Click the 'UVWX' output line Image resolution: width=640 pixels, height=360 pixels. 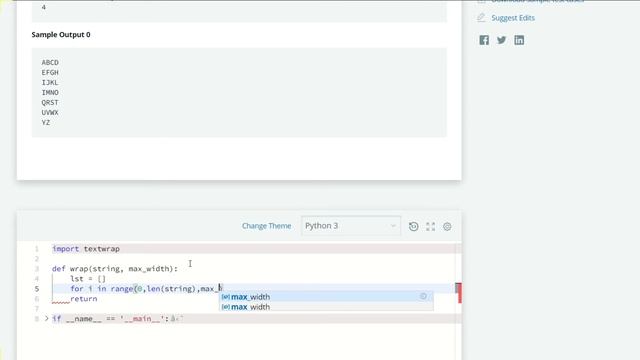(50, 113)
